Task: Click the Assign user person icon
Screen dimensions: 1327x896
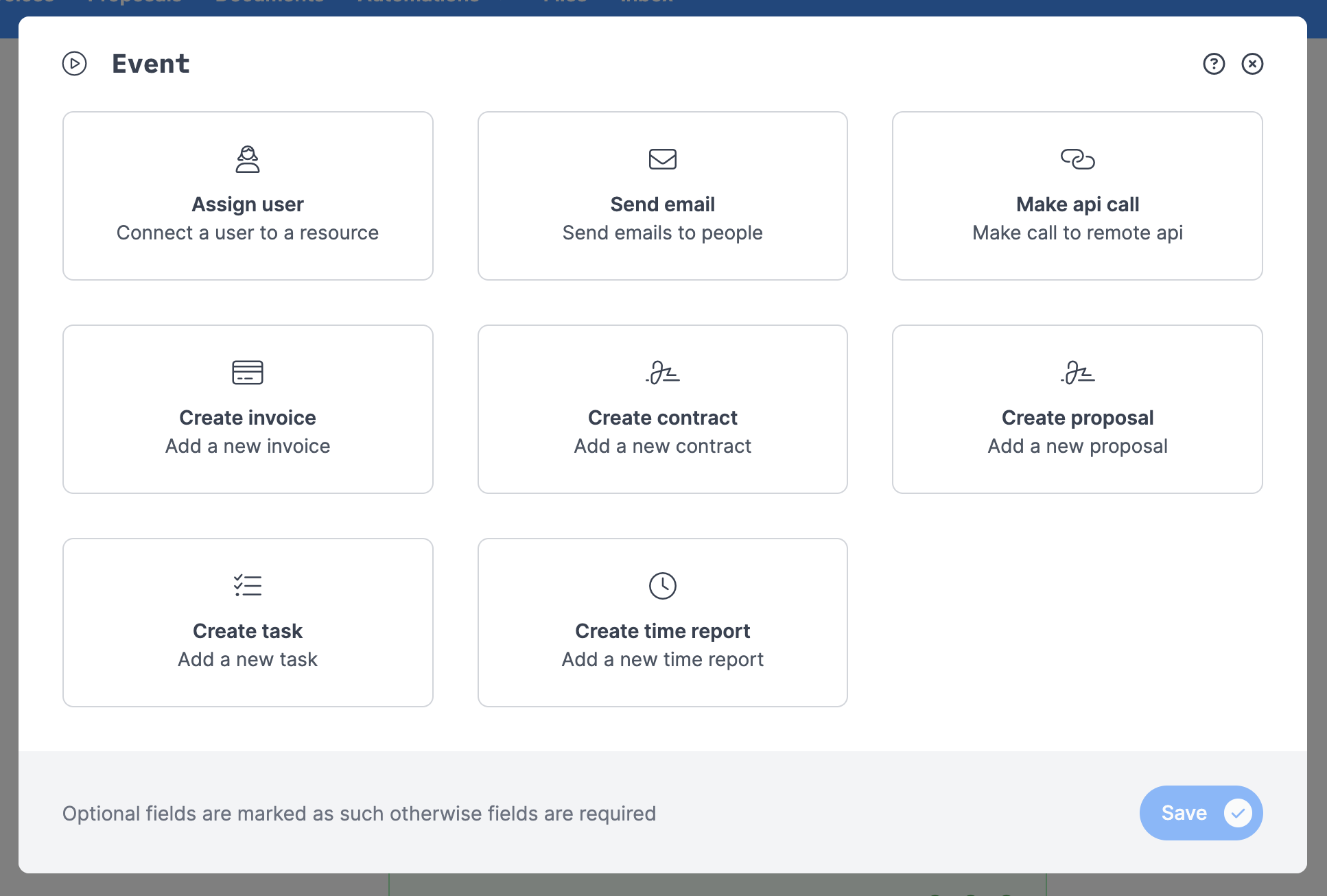Action: tap(248, 159)
